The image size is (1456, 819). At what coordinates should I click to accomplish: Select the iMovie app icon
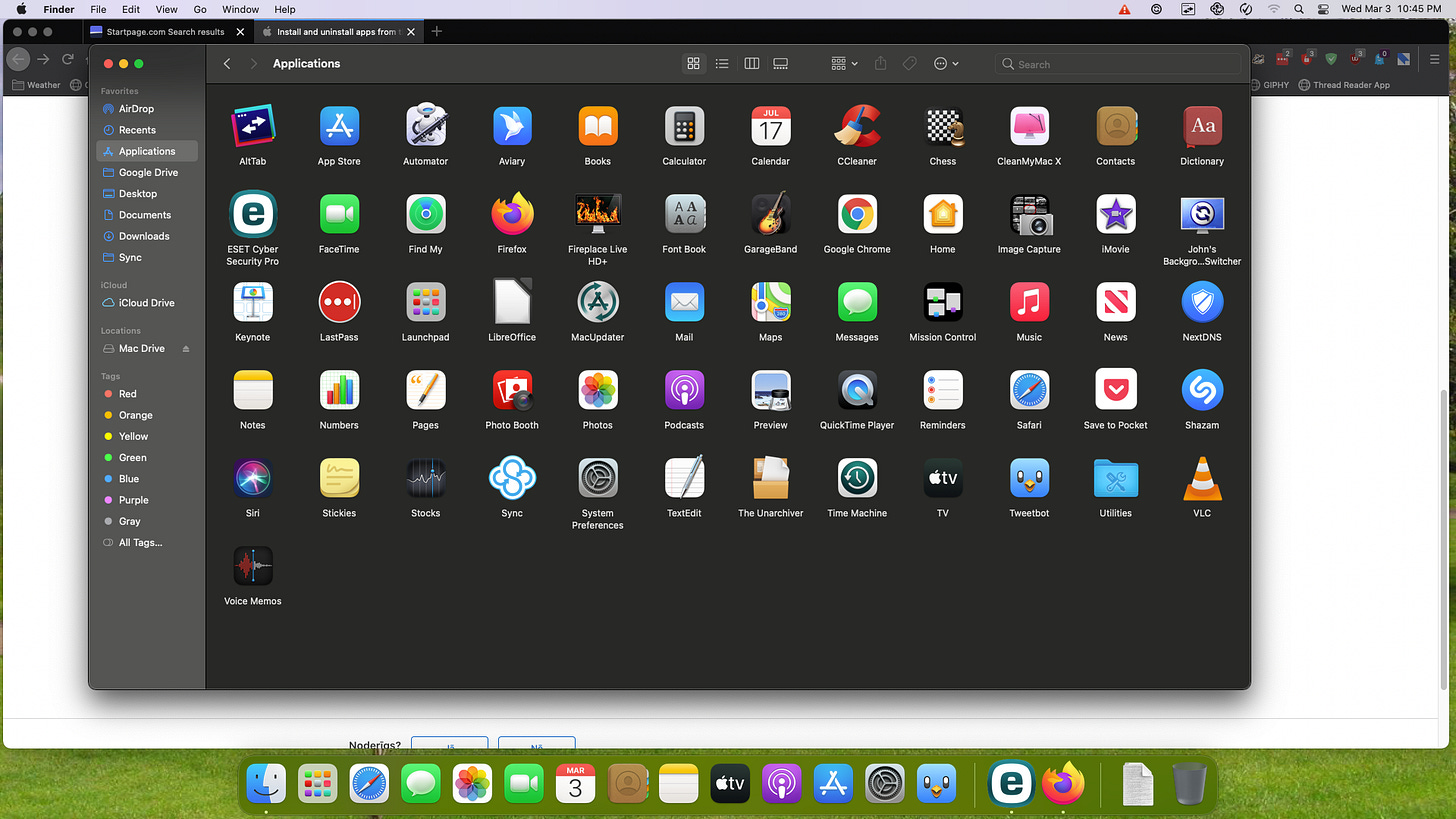click(x=1116, y=214)
